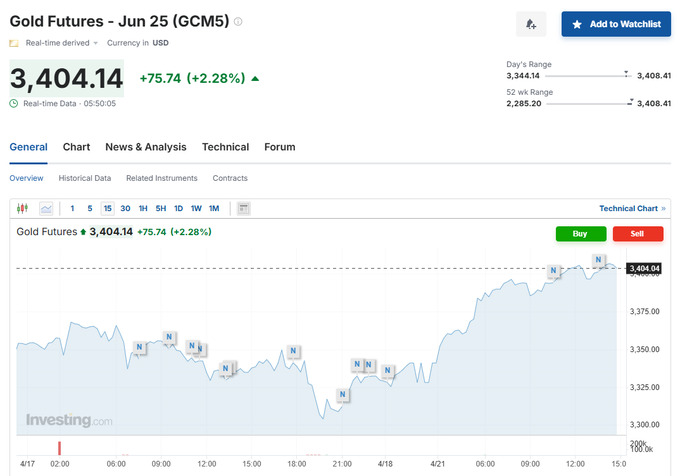Open the chart news display icon
Viewport: 680px width, 476px height.
click(x=244, y=208)
